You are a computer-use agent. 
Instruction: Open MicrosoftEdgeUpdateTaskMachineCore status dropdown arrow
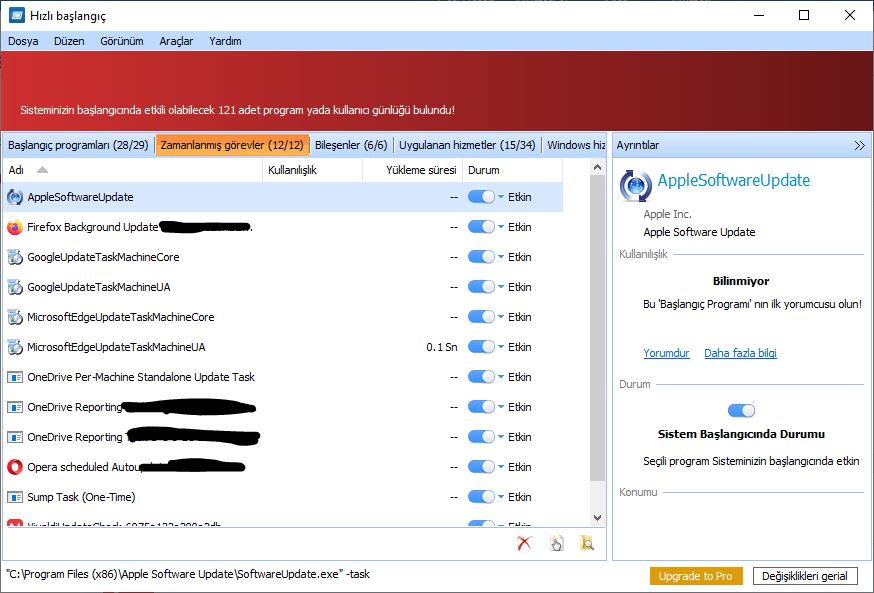pos(501,317)
